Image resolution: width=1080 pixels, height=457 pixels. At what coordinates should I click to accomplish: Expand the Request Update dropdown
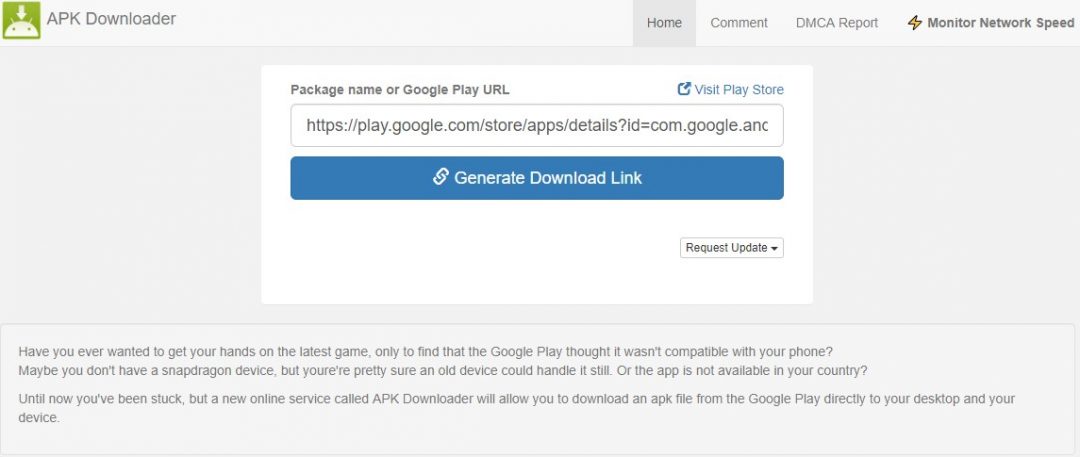tap(731, 248)
